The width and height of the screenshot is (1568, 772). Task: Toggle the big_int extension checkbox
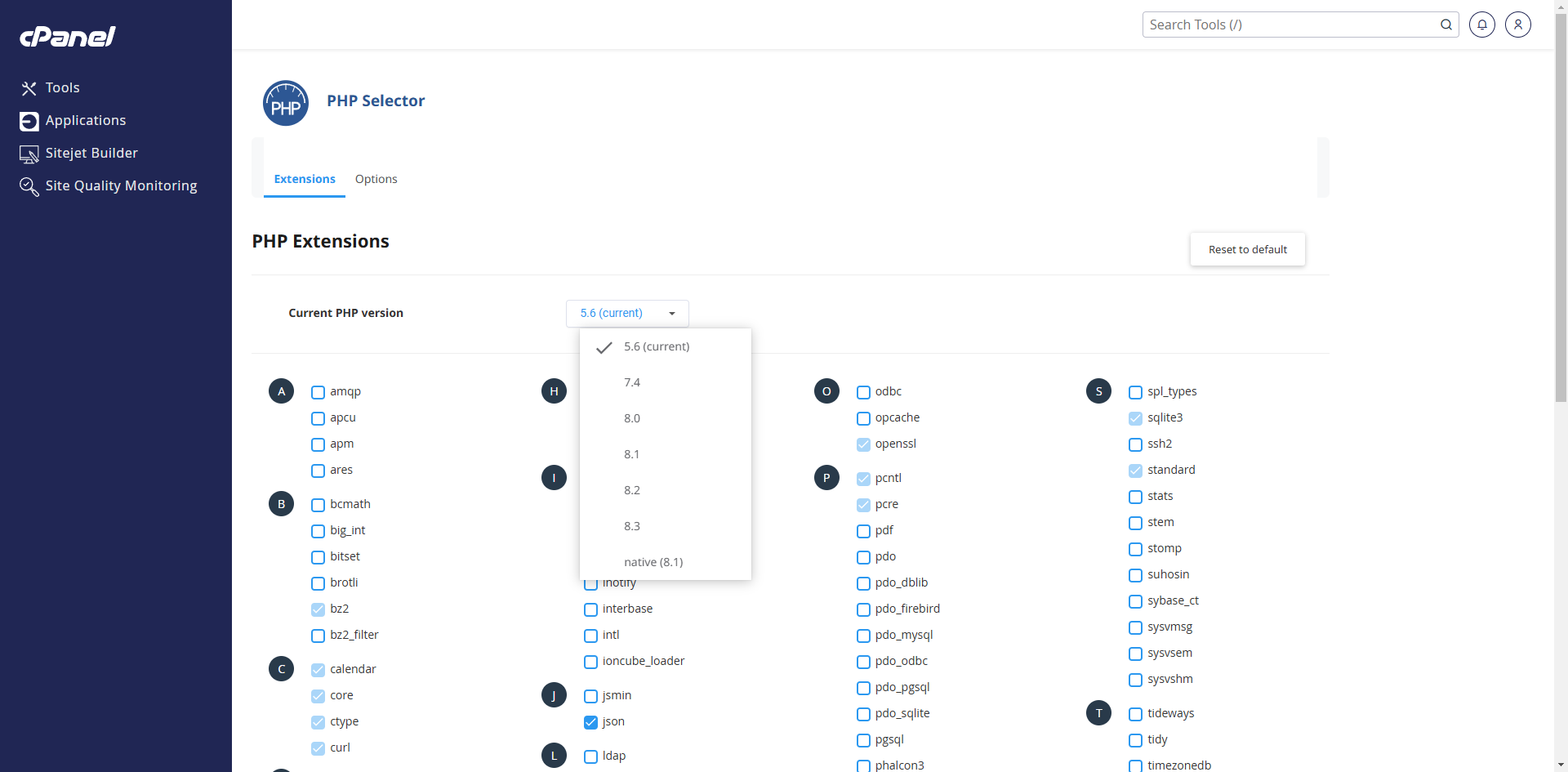click(318, 531)
